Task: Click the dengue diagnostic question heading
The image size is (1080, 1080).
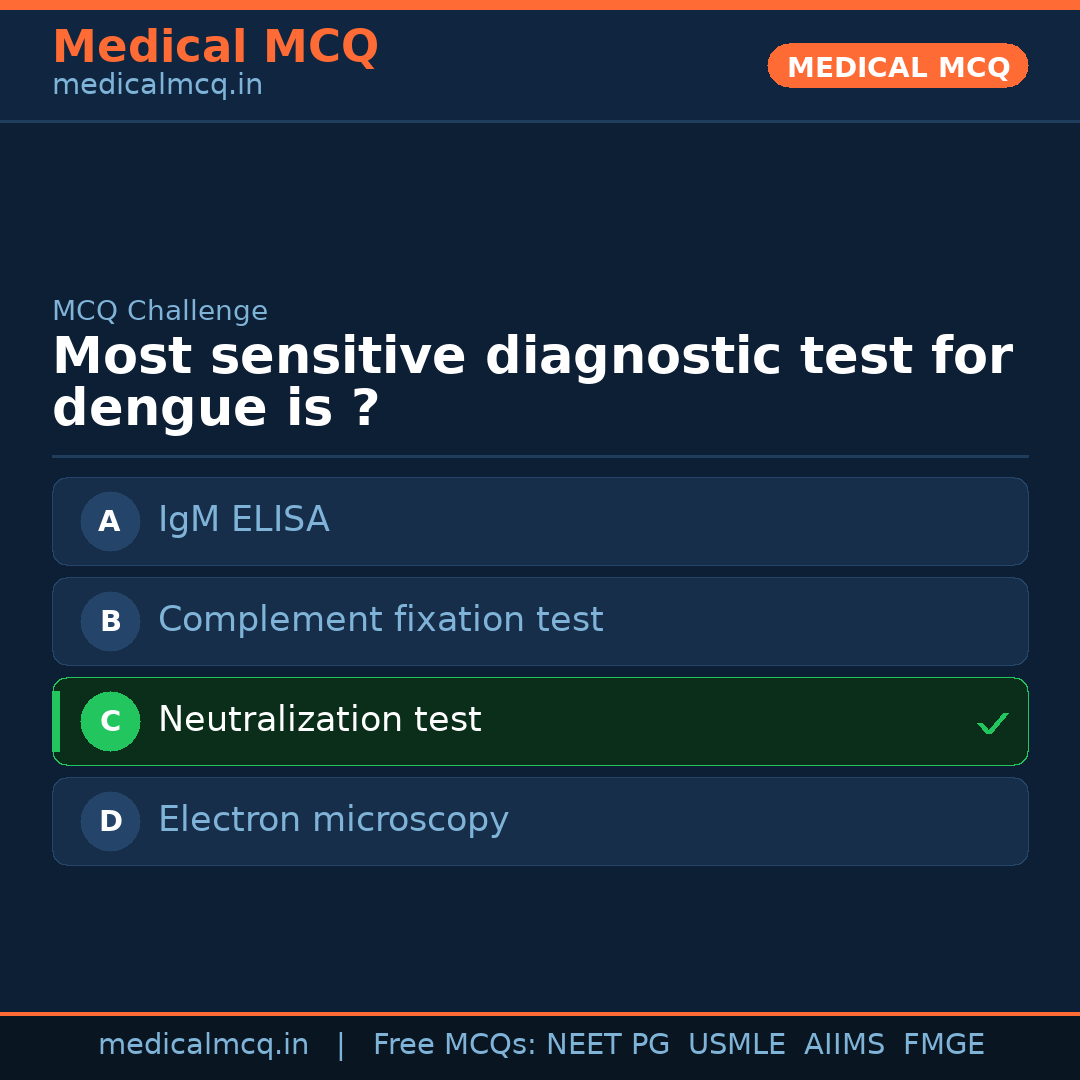Action: tap(532, 383)
